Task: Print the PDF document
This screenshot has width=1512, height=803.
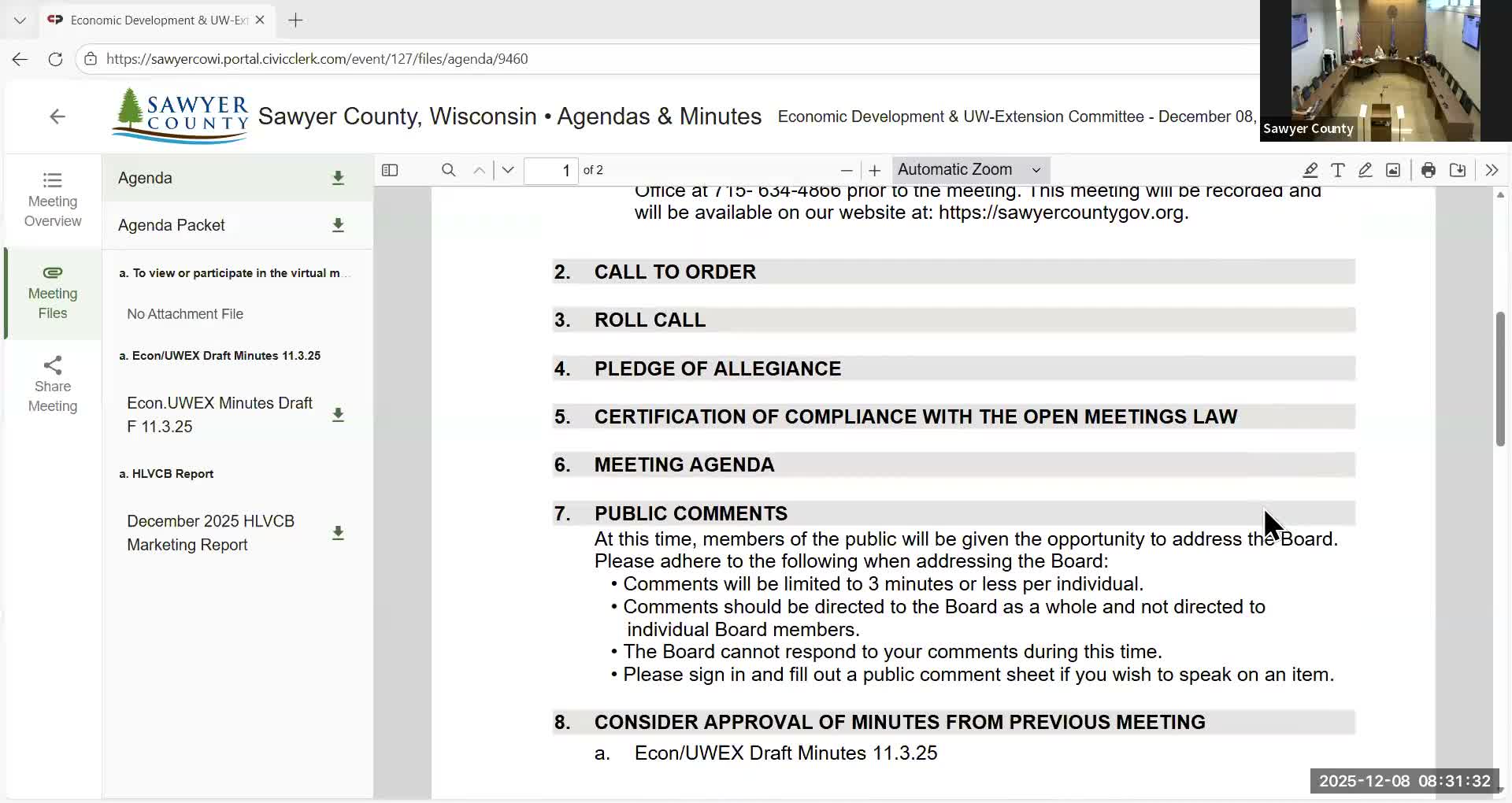Action: coord(1429,170)
